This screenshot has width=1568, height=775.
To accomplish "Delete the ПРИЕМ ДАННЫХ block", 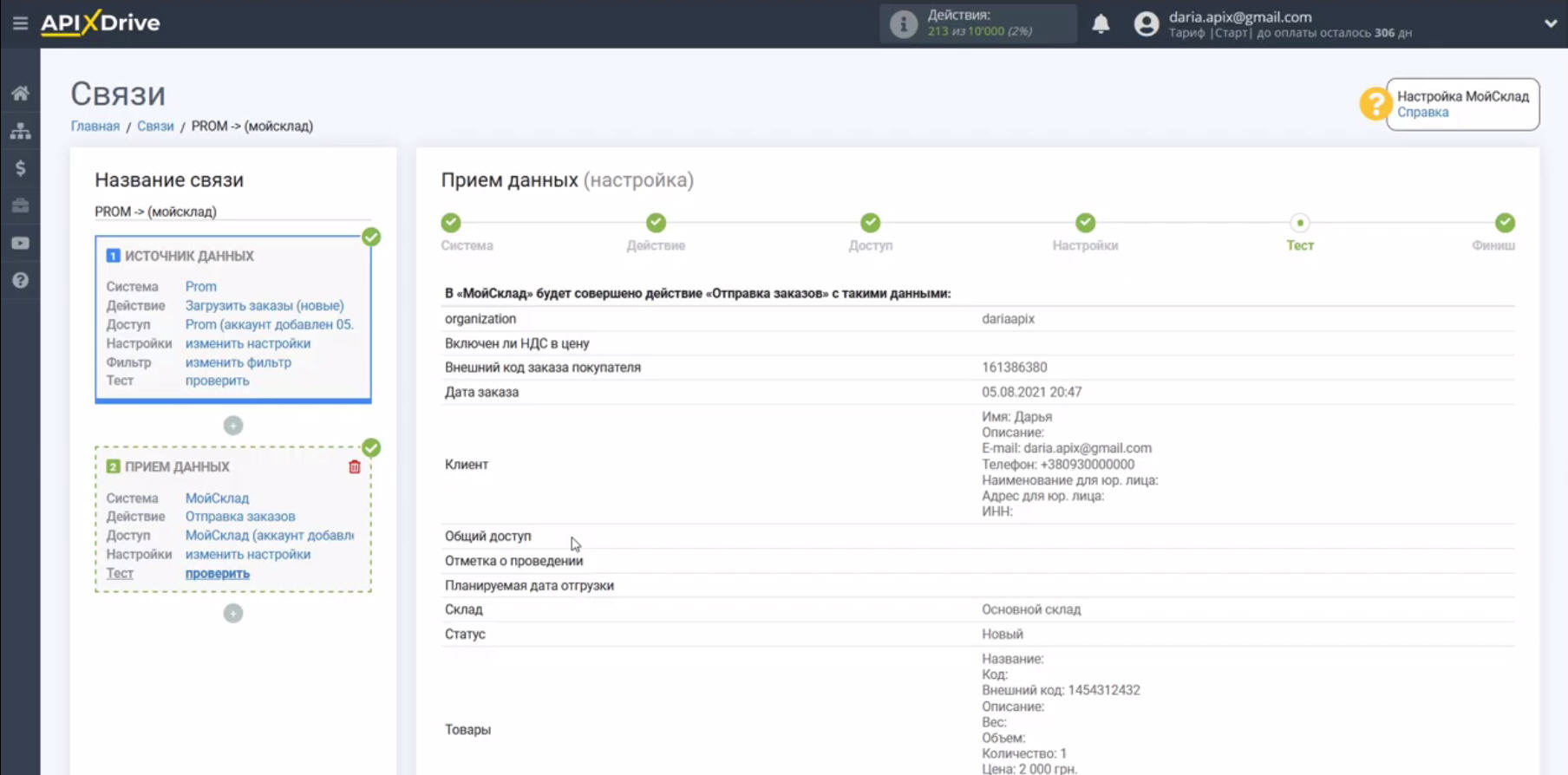I will 355,467.
